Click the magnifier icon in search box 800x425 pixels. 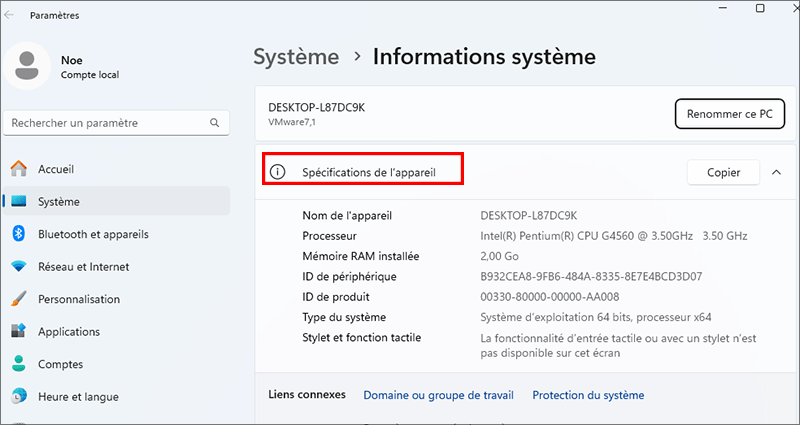pos(214,123)
